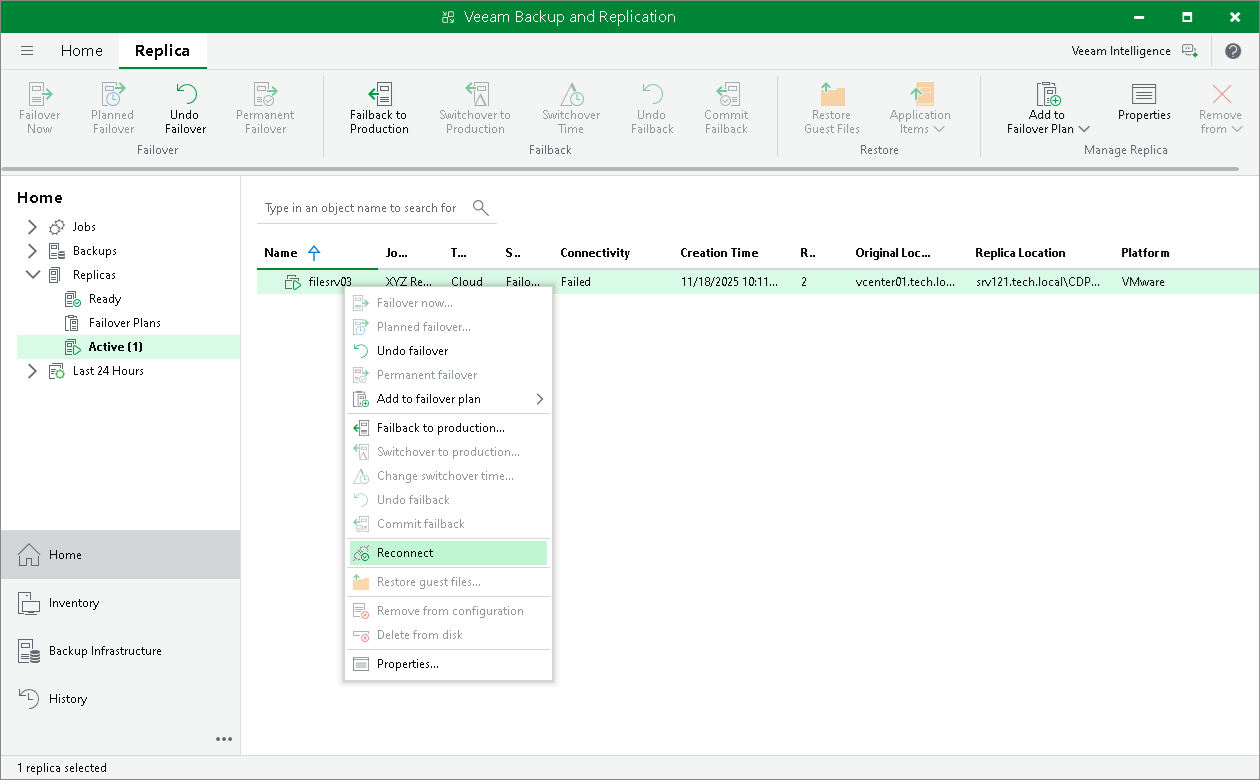1260x780 pixels.
Task: Open the Backup Infrastructure view
Action: click(105, 650)
